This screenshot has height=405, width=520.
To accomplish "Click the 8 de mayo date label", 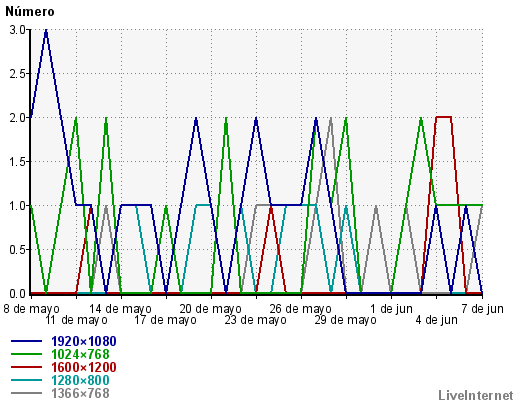I will (x=31, y=309).
